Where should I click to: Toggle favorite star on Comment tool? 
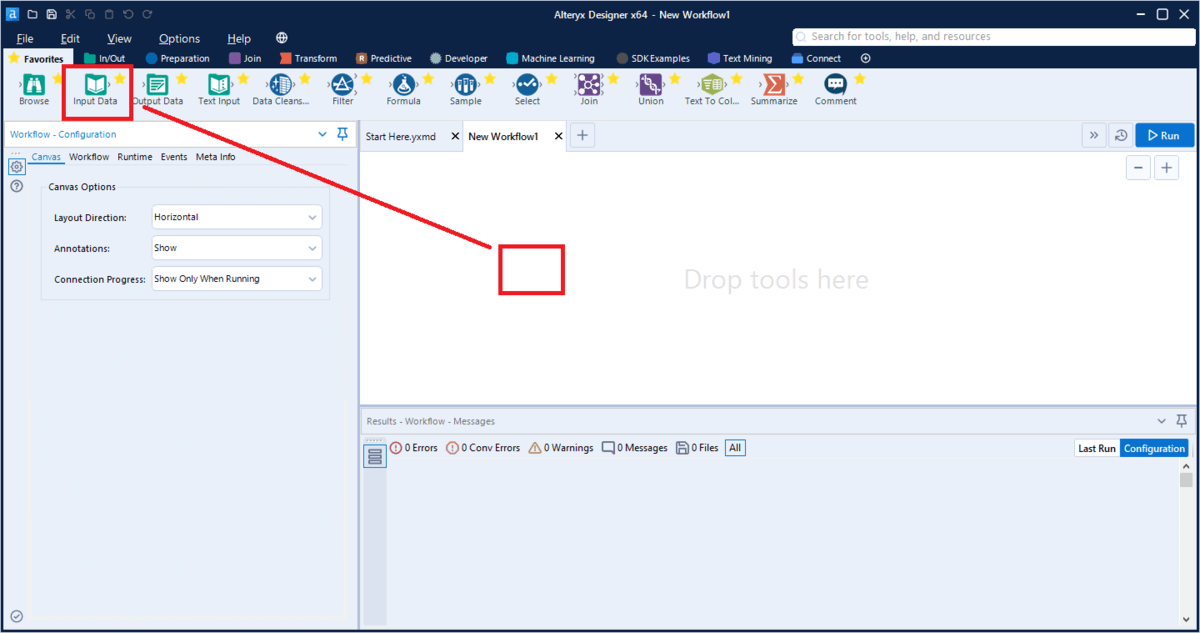(x=860, y=78)
